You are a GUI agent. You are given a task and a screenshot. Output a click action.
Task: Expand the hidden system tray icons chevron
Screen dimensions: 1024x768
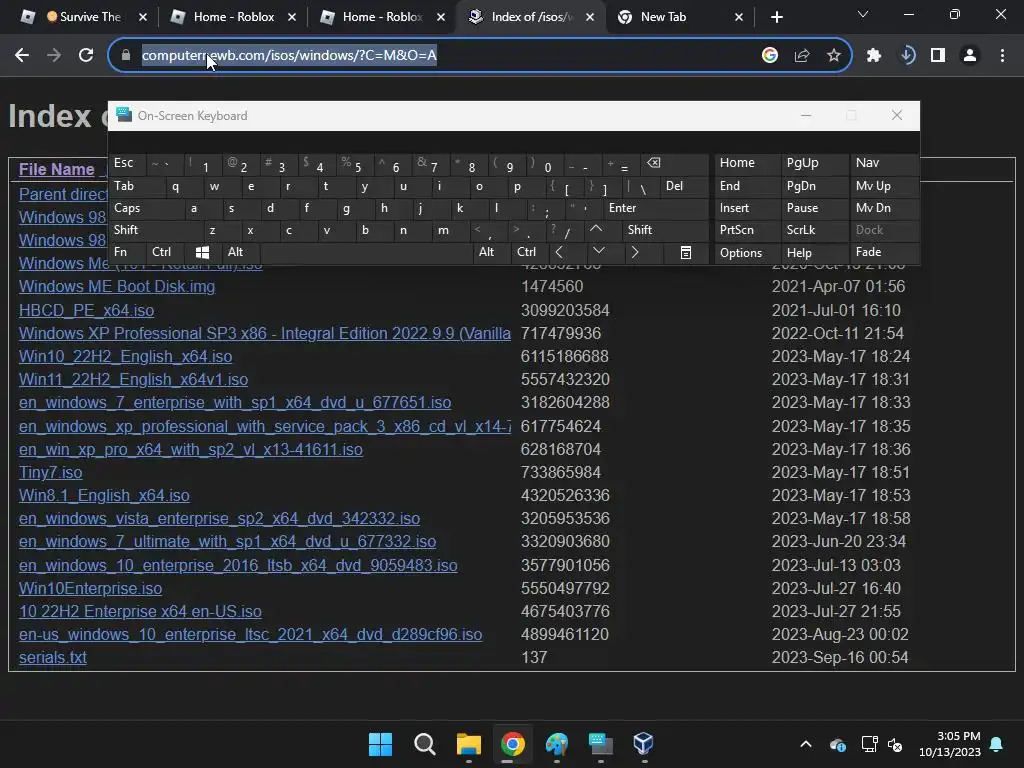coord(806,744)
